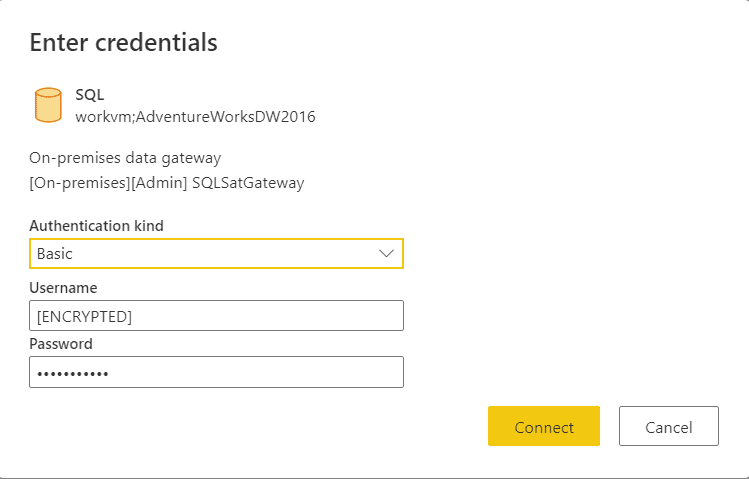Click the Connect button
The width and height of the screenshot is (749, 479).
(x=544, y=426)
